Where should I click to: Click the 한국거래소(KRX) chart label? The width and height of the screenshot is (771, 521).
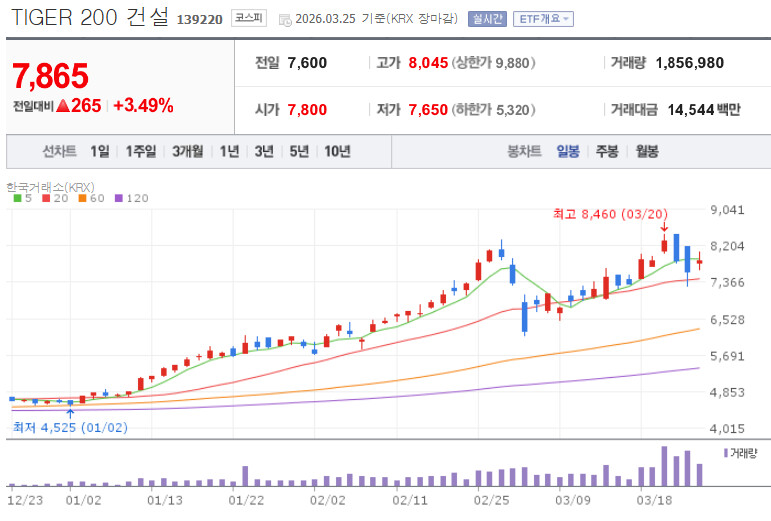[x=50, y=187]
